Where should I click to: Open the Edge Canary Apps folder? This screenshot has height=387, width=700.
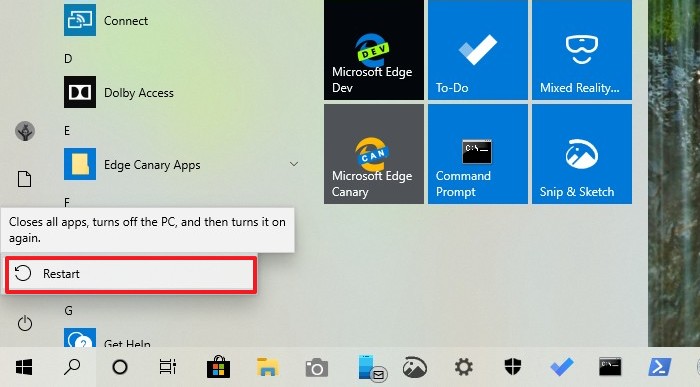tap(181, 164)
